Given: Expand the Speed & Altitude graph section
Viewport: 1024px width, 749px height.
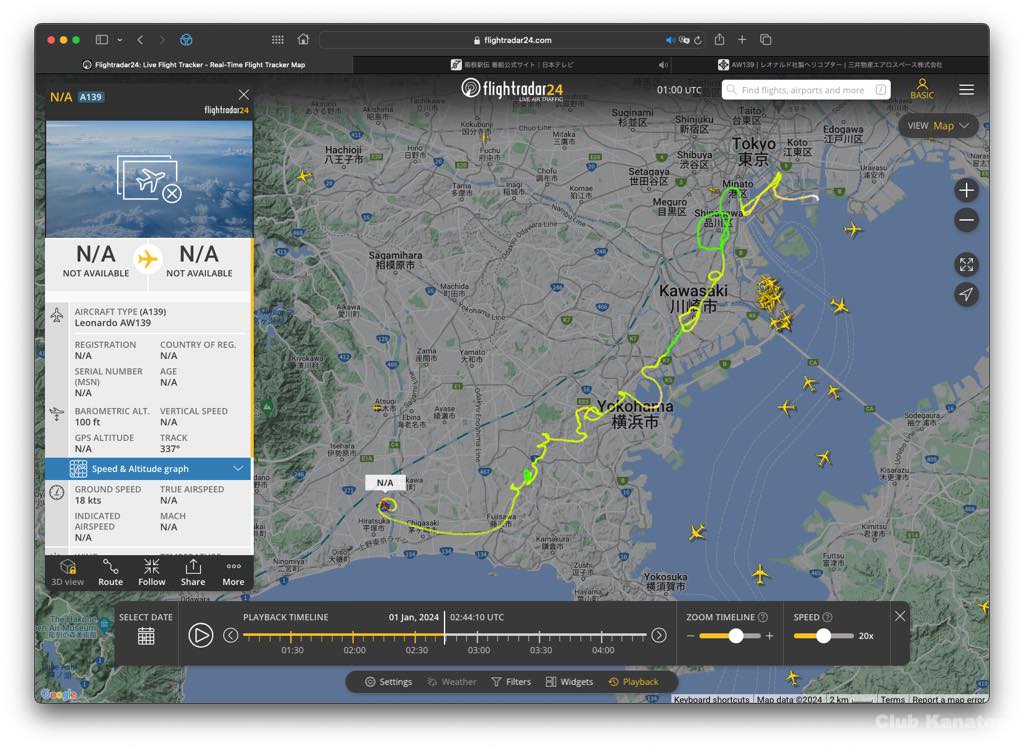Looking at the screenshot, I should (148, 469).
